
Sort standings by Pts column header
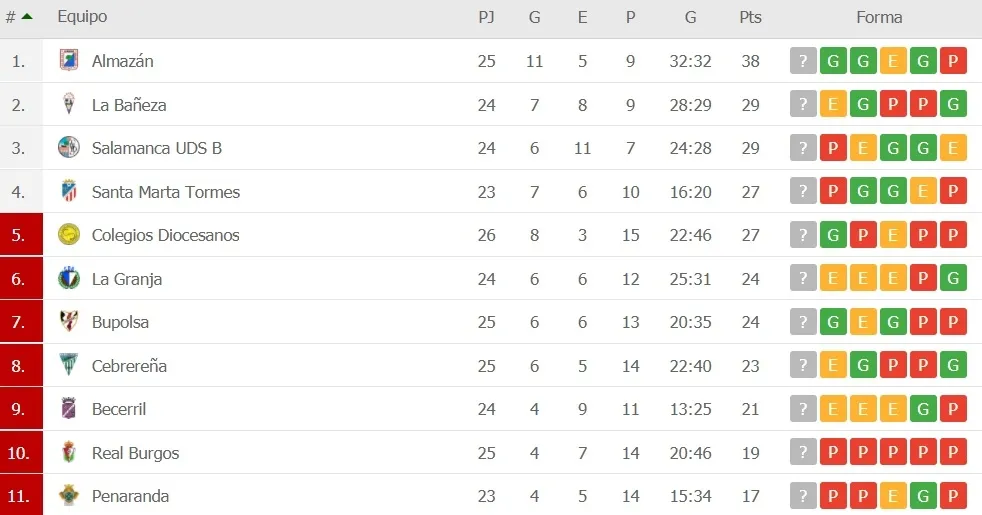pyautogui.click(x=750, y=17)
